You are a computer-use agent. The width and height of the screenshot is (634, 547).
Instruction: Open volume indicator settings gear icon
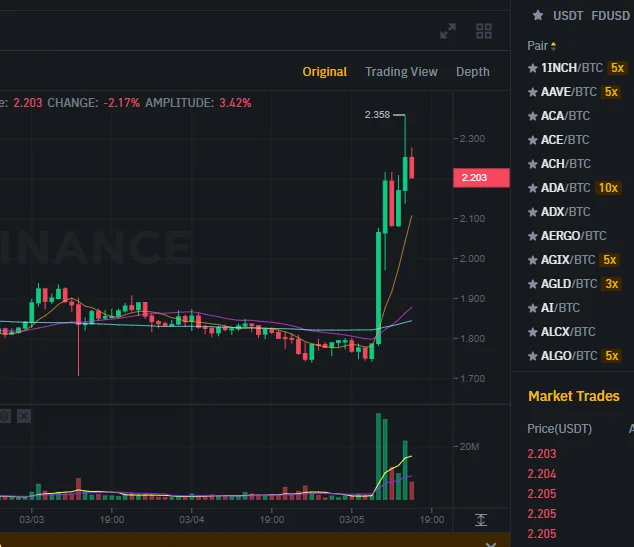(5, 416)
